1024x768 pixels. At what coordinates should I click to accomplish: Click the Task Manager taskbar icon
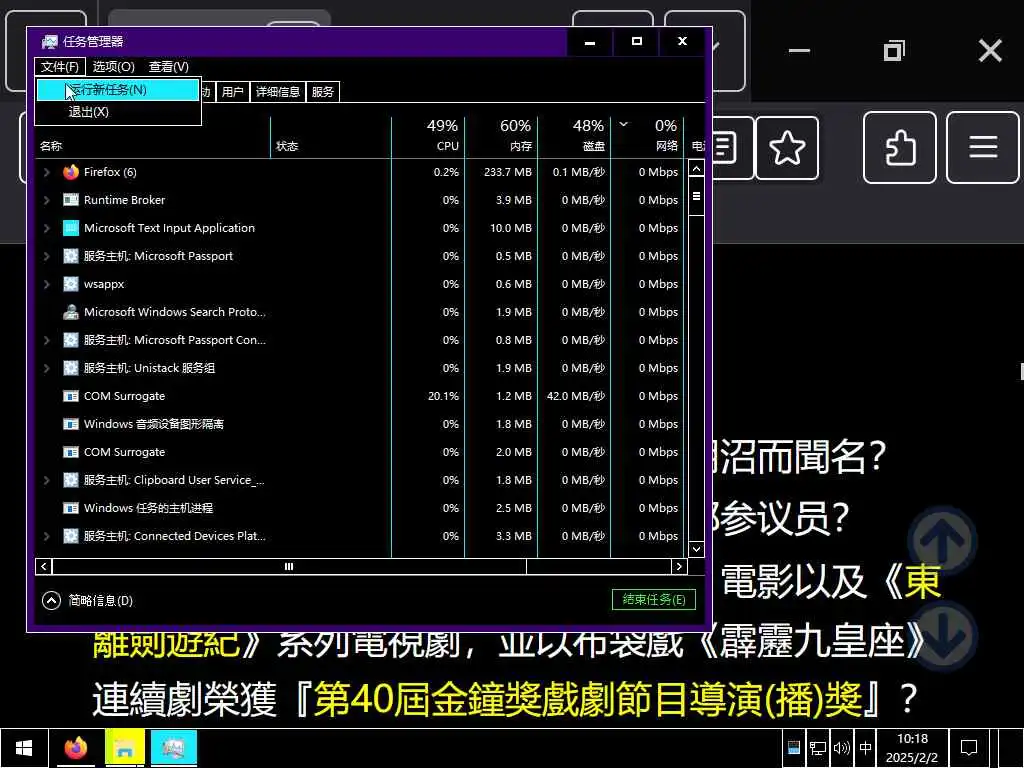[x=174, y=748]
